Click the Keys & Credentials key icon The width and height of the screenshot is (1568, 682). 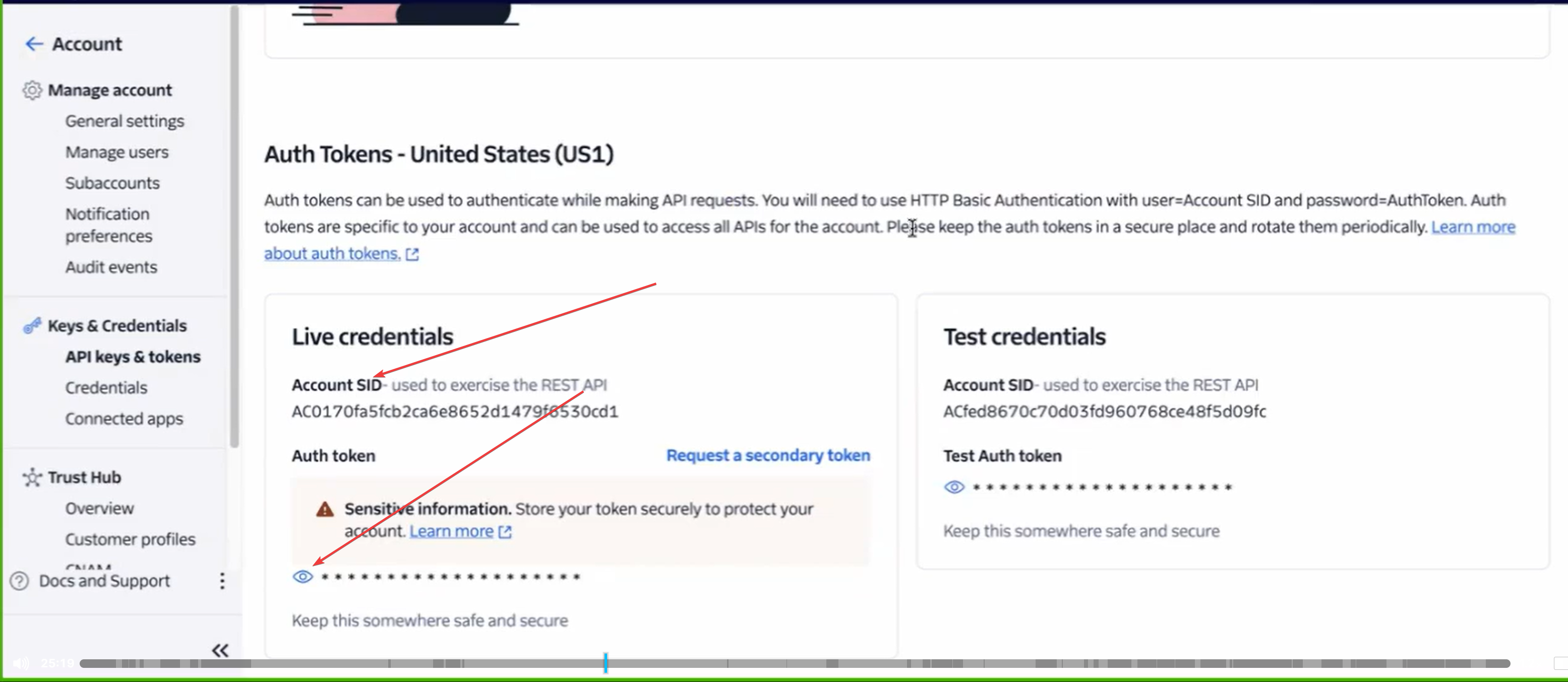[32, 326]
